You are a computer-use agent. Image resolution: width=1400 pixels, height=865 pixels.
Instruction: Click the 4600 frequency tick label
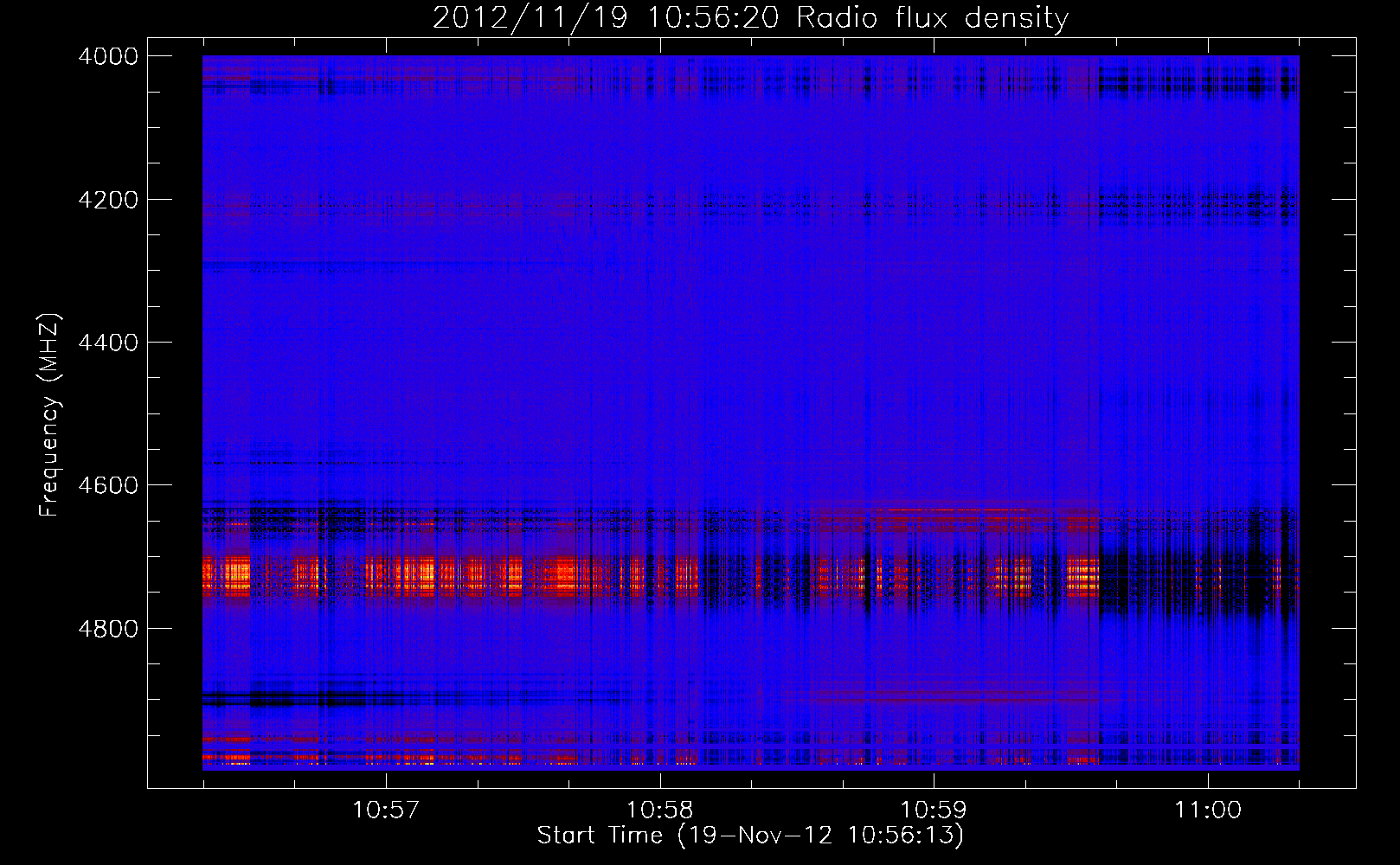(108, 485)
